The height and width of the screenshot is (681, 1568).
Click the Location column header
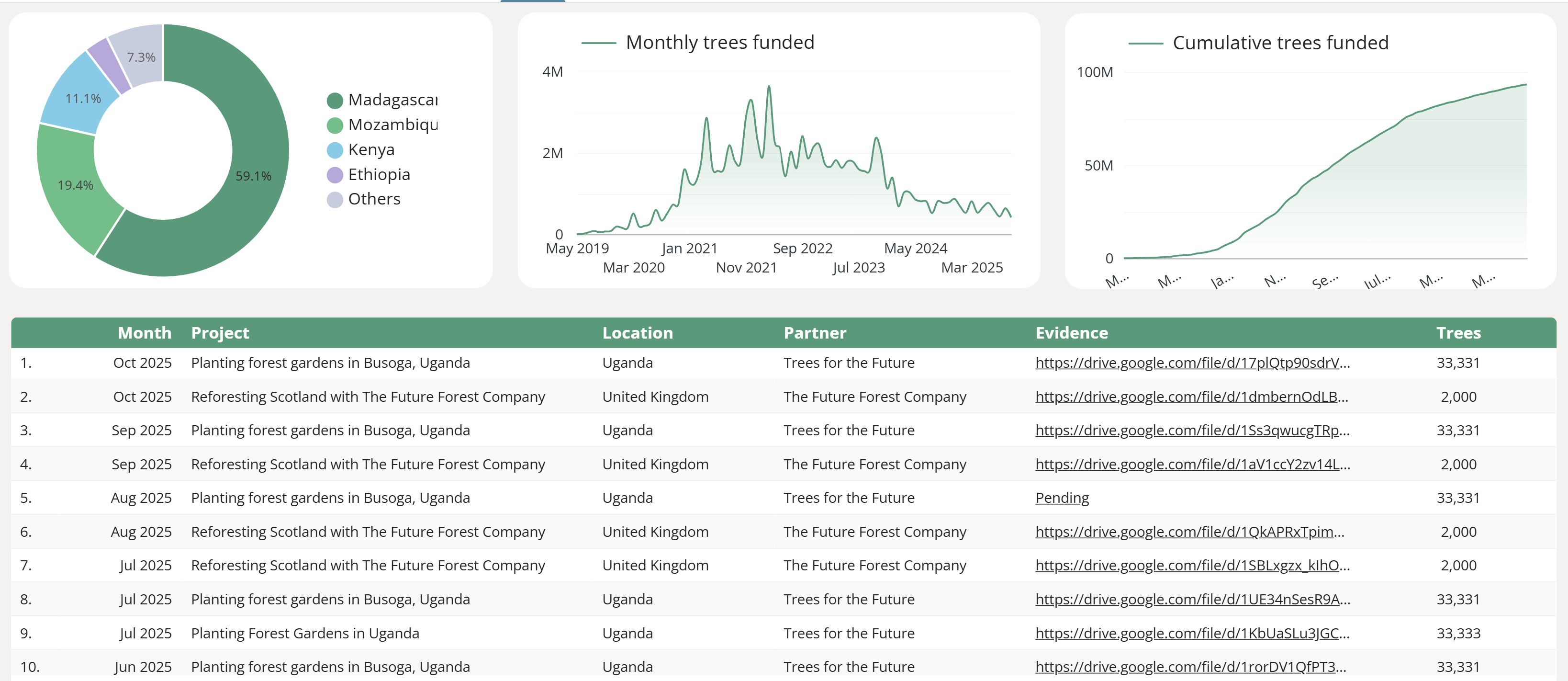(x=638, y=332)
